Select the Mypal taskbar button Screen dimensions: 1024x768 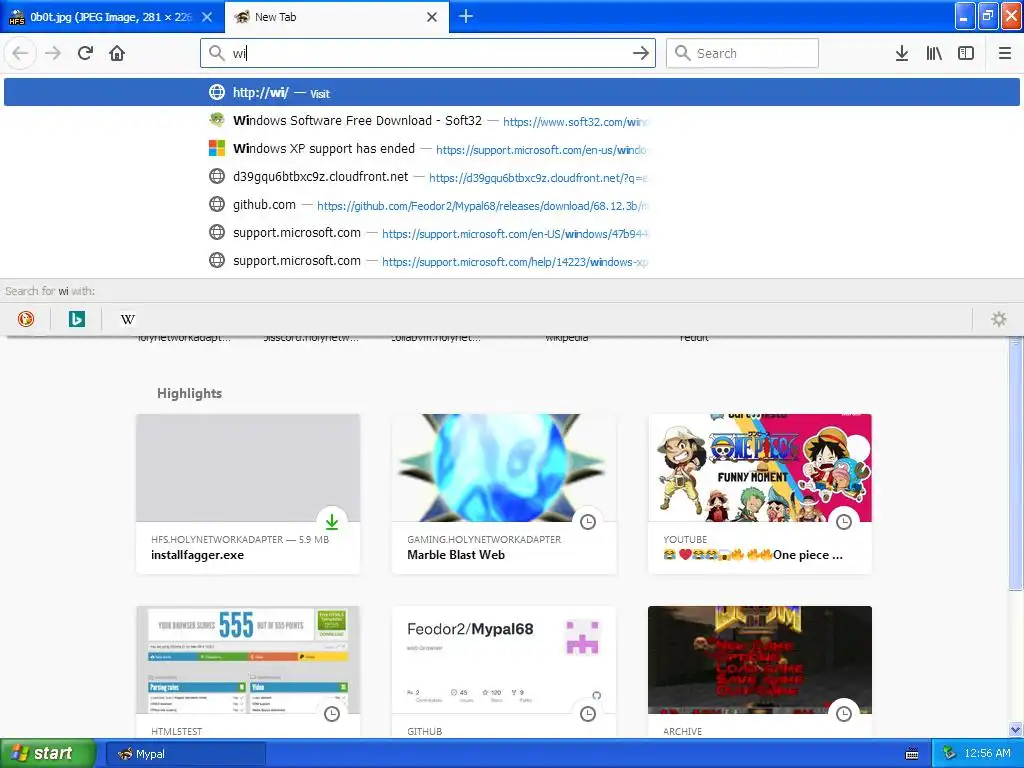pyautogui.click(x=186, y=754)
